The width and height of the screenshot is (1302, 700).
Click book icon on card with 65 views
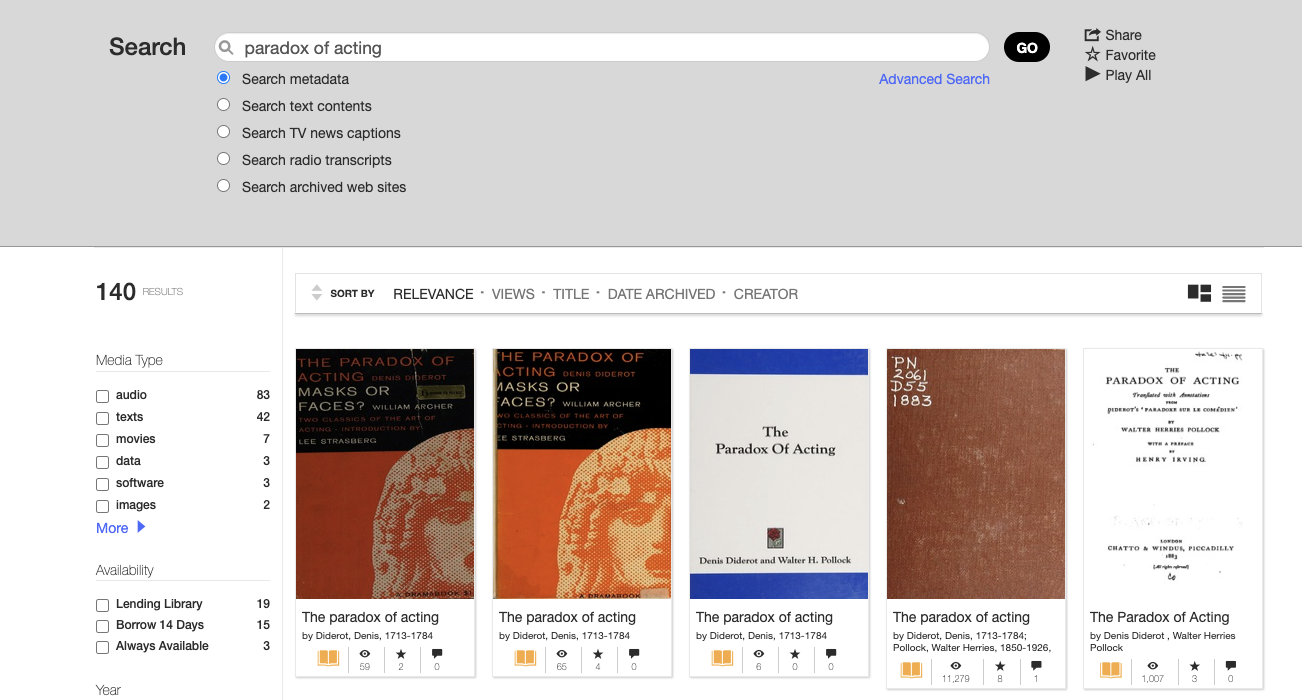525,657
